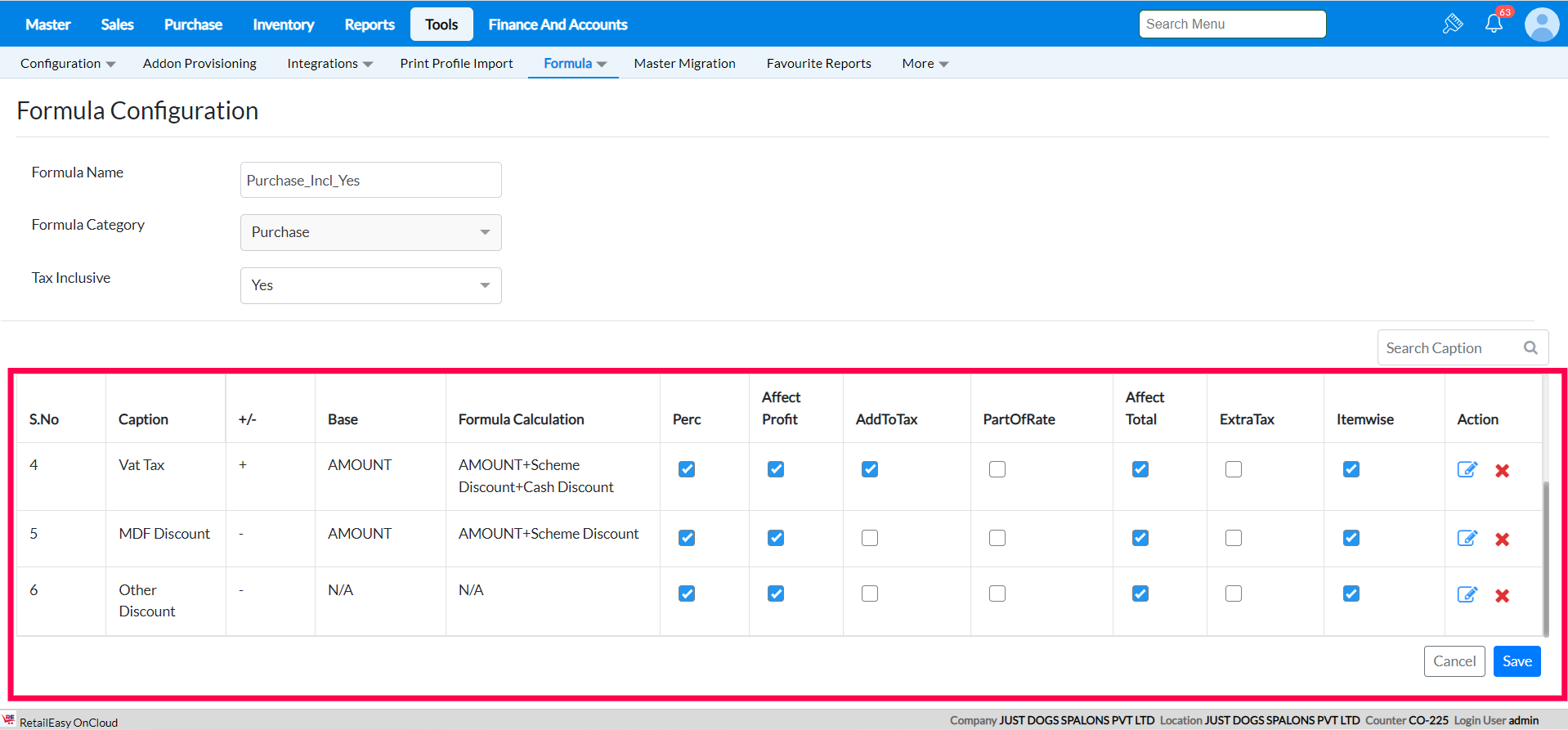1568x730 pixels.
Task: Open the user profile avatar
Action: coord(1541,25)
